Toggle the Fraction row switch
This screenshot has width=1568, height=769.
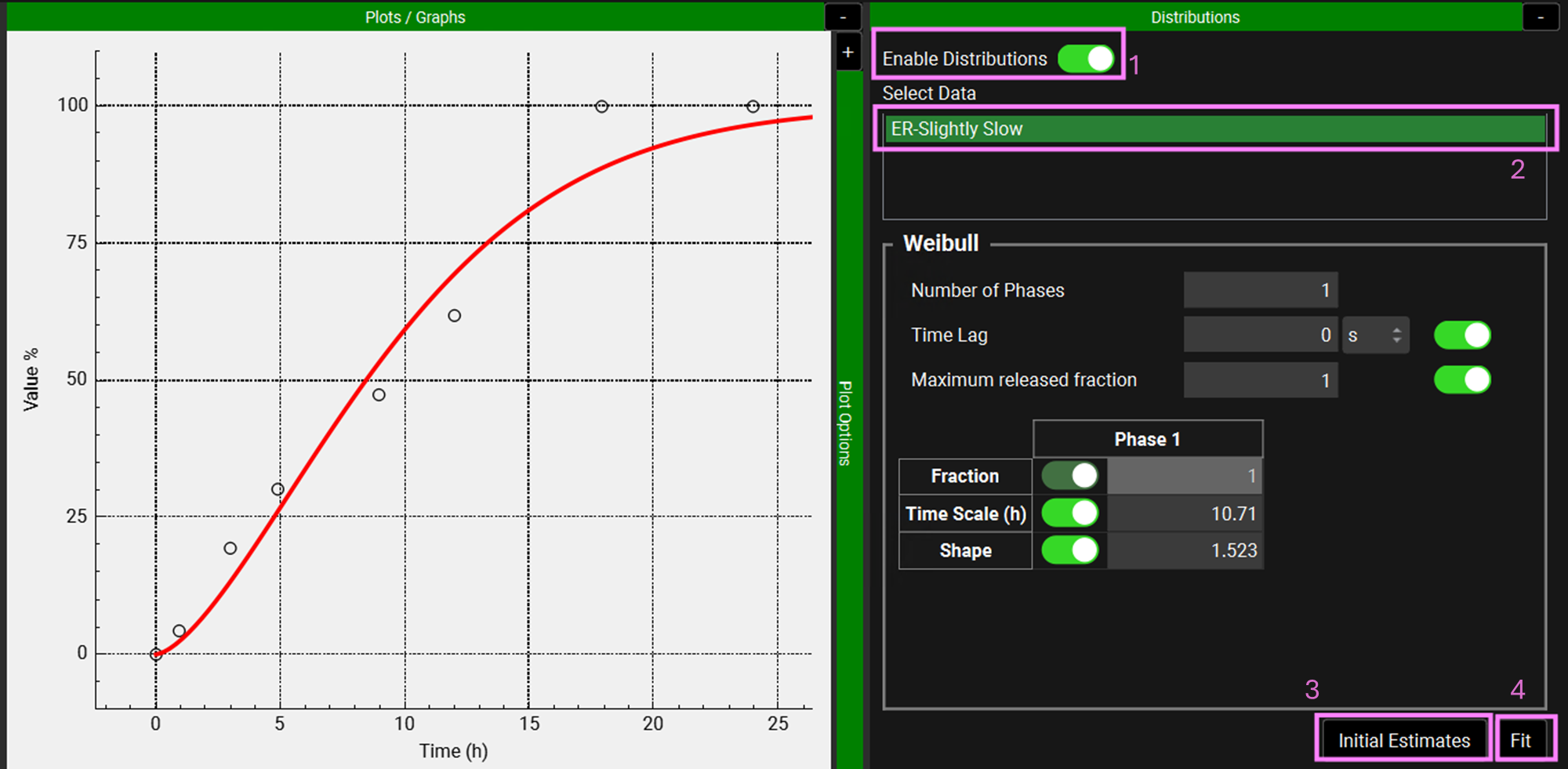point(1070,476)
